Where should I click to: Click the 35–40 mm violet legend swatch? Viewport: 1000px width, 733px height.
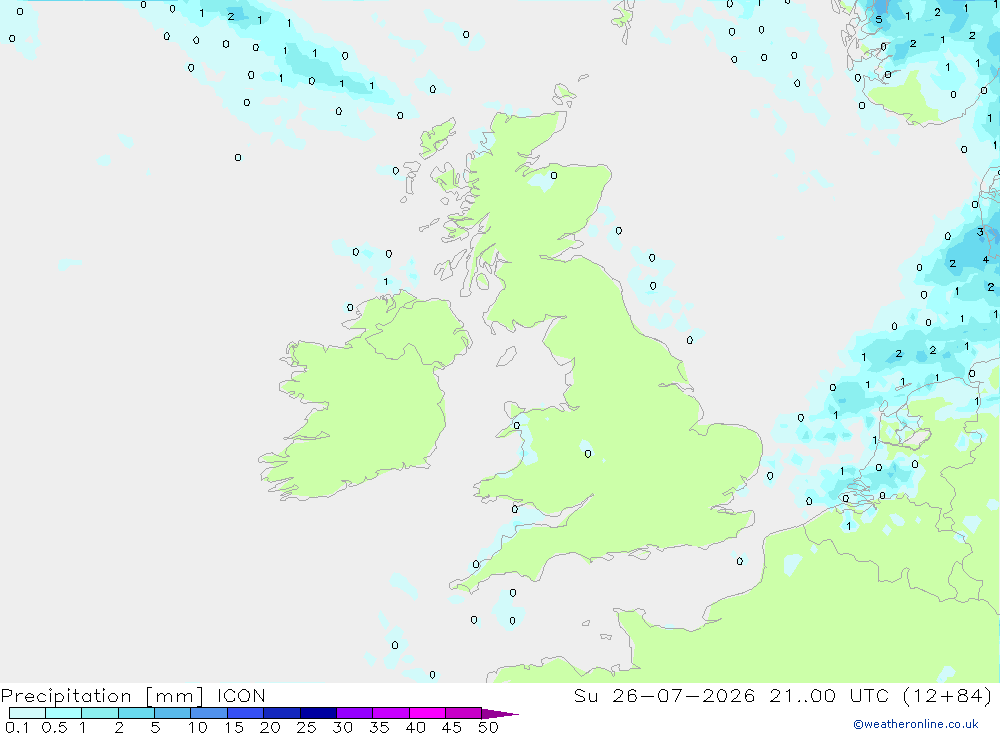click(390, 713)
